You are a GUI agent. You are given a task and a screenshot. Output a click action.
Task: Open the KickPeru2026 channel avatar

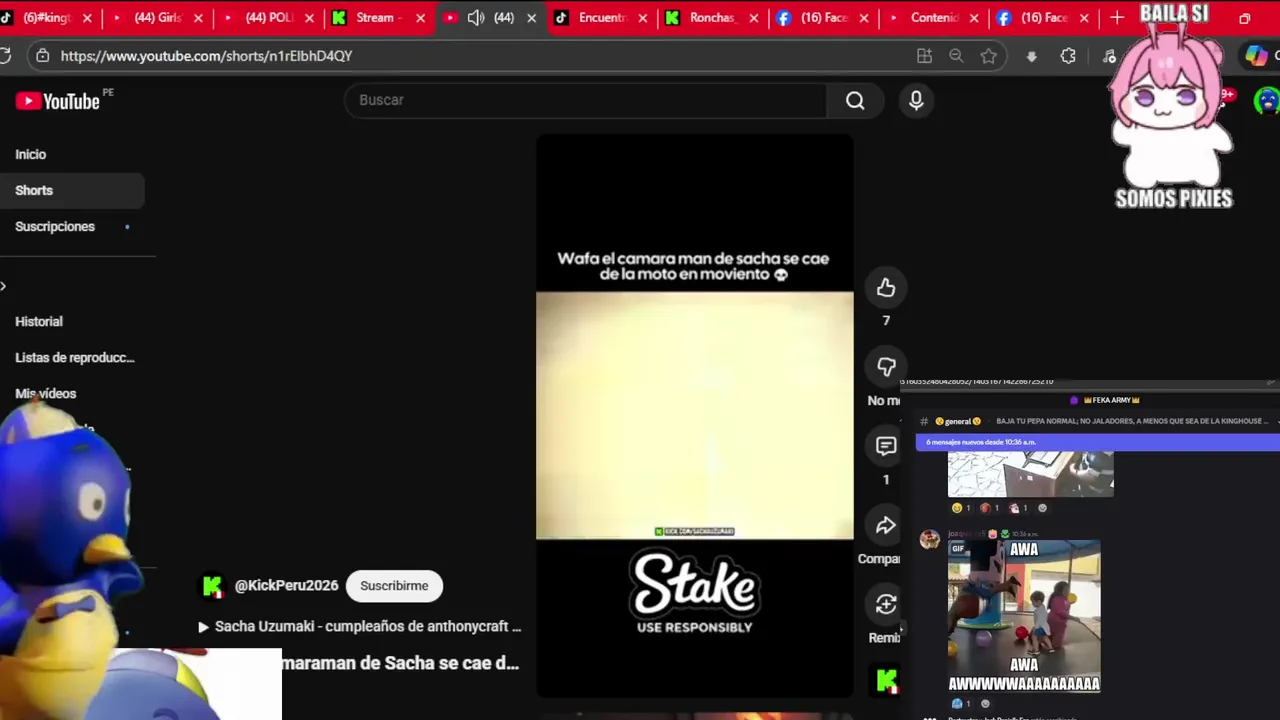[x=213, y=586]
